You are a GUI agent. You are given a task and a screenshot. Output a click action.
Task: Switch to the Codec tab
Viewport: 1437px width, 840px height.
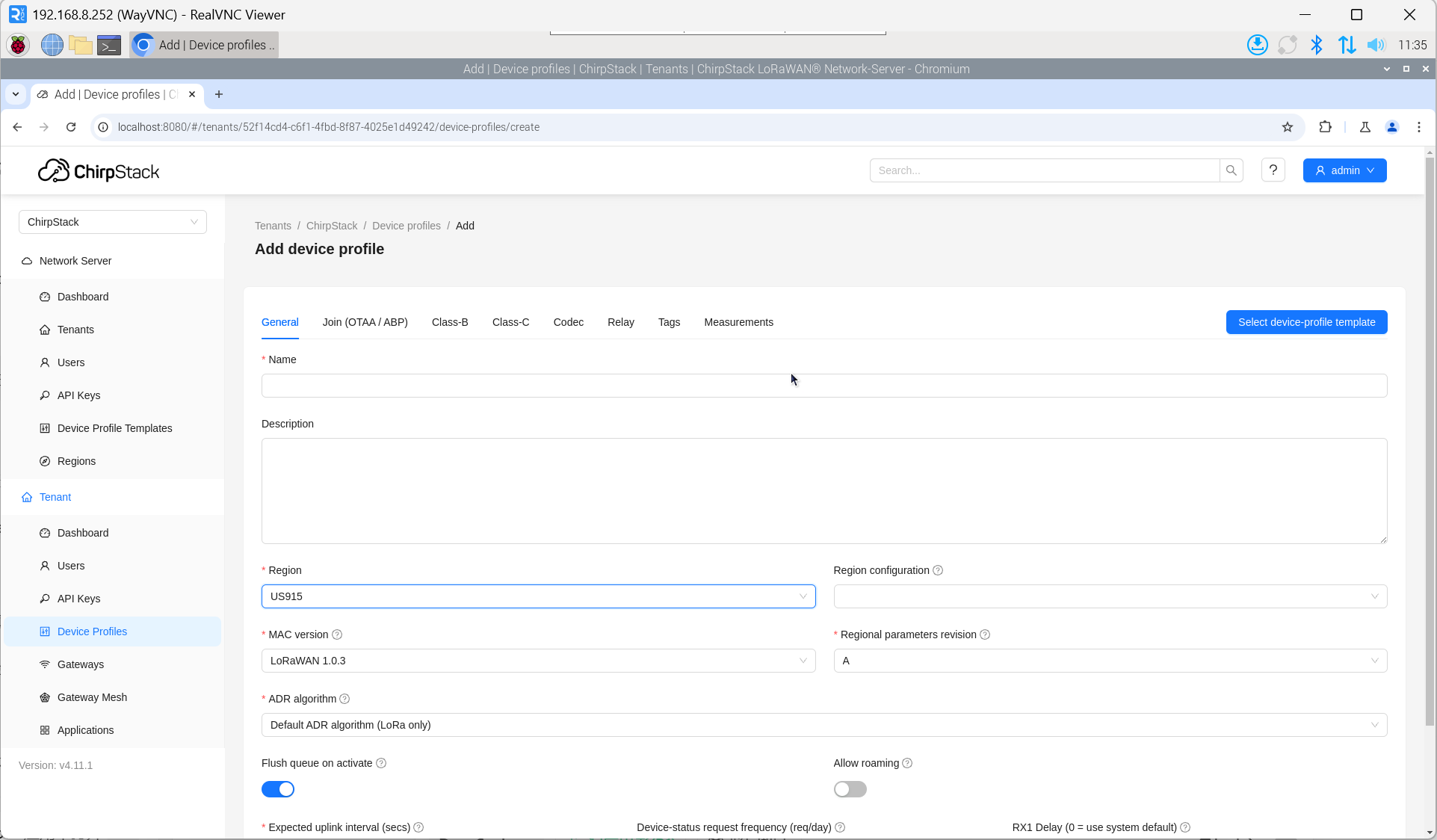point(568,322)
